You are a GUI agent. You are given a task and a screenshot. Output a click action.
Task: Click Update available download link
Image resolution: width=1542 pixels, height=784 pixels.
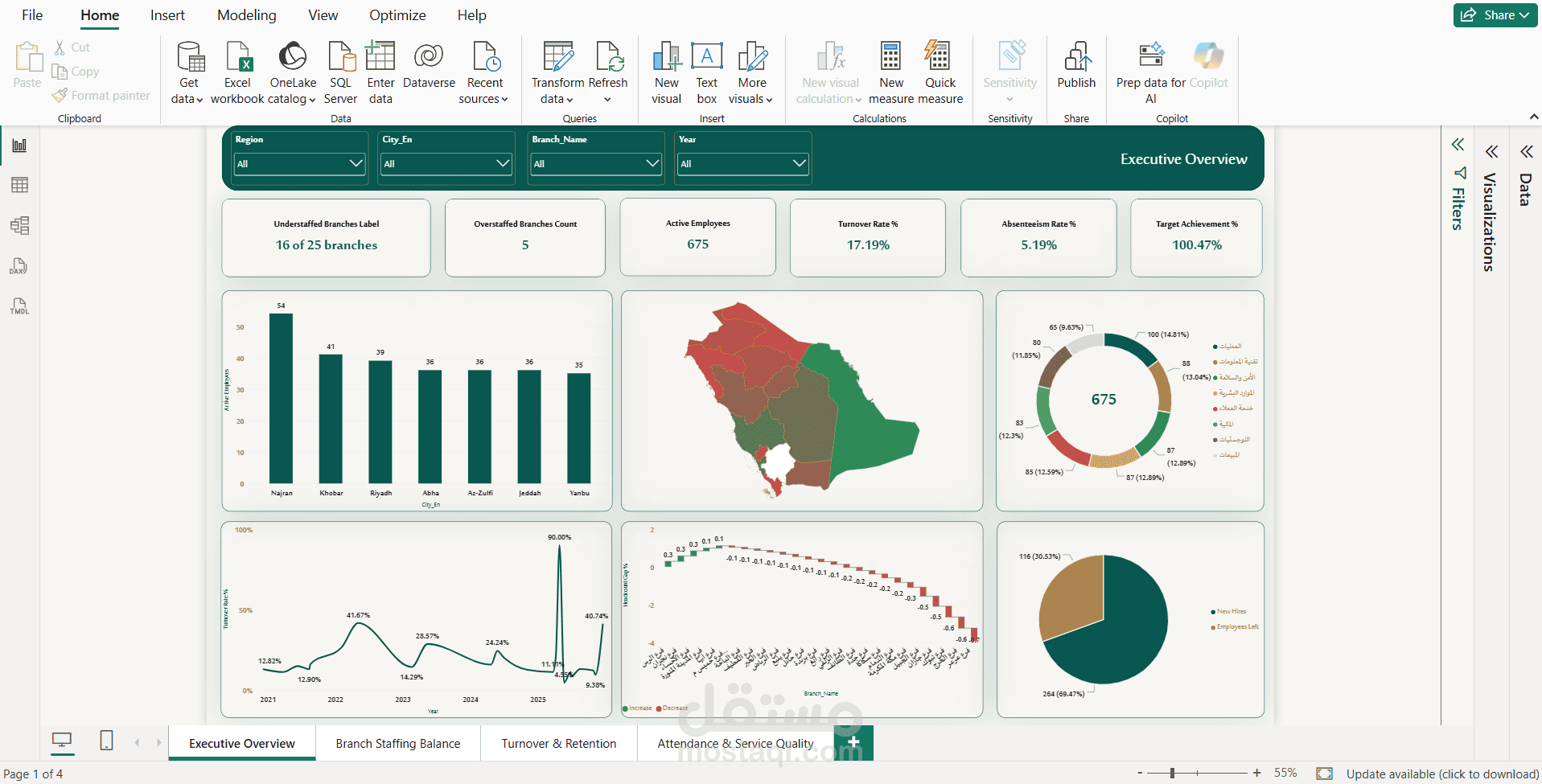1442,774
